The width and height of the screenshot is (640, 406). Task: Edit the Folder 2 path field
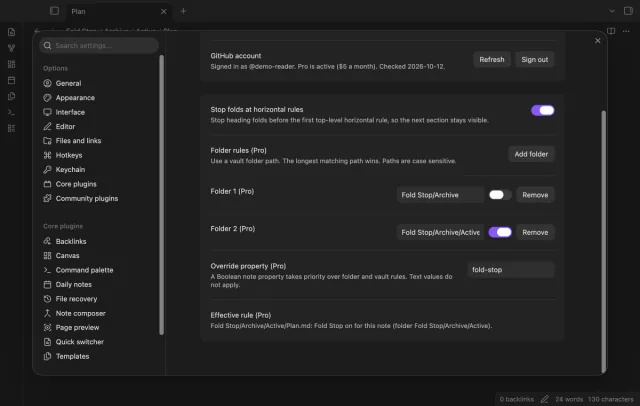pos(440,232)
